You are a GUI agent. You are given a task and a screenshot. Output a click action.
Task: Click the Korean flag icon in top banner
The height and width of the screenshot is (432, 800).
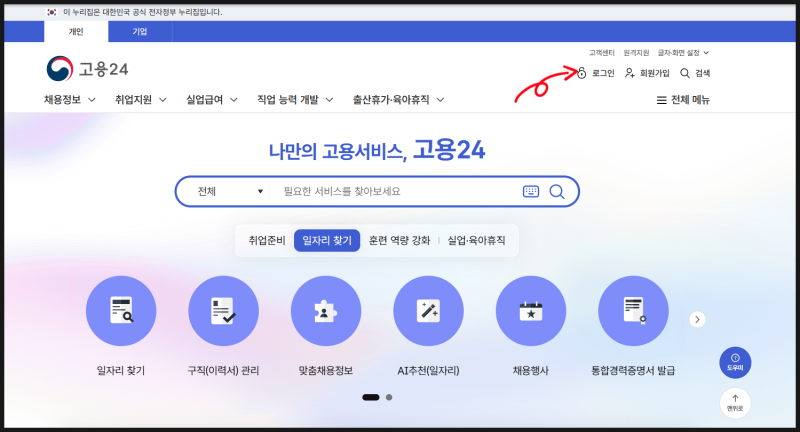(52, 12)
